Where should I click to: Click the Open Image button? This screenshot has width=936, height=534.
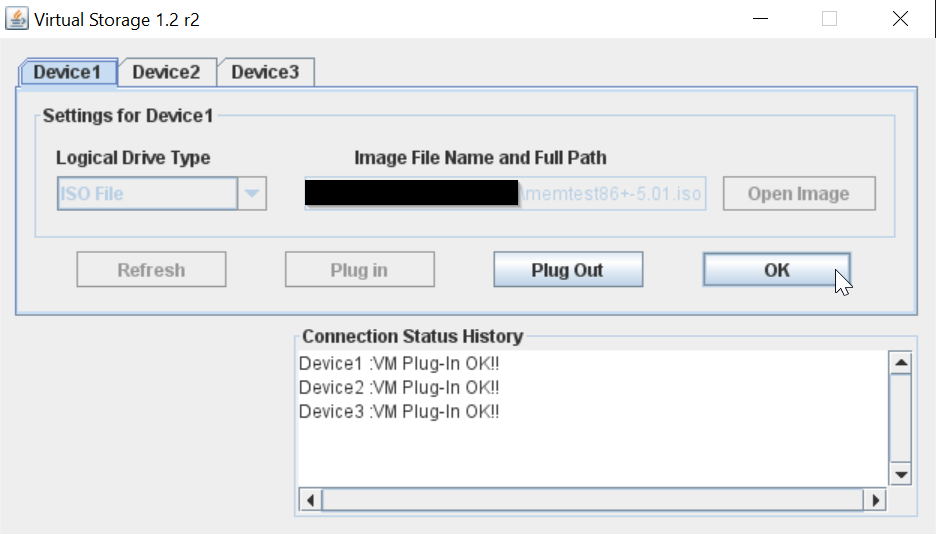(x=799, y=193)
